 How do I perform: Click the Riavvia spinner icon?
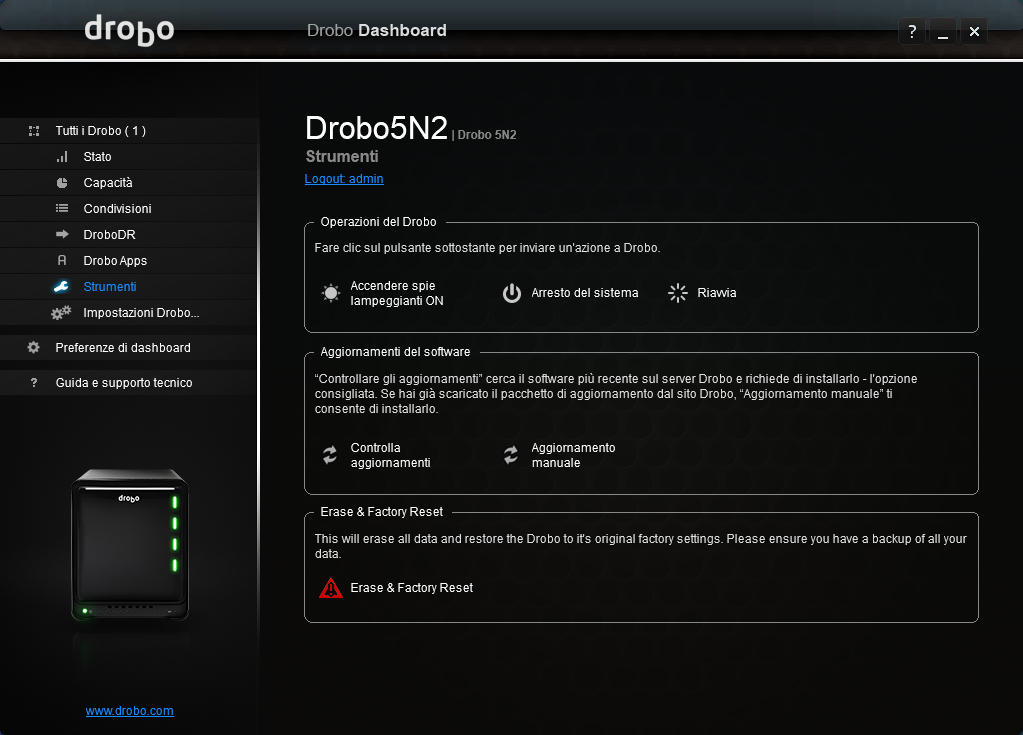point(678,293)
